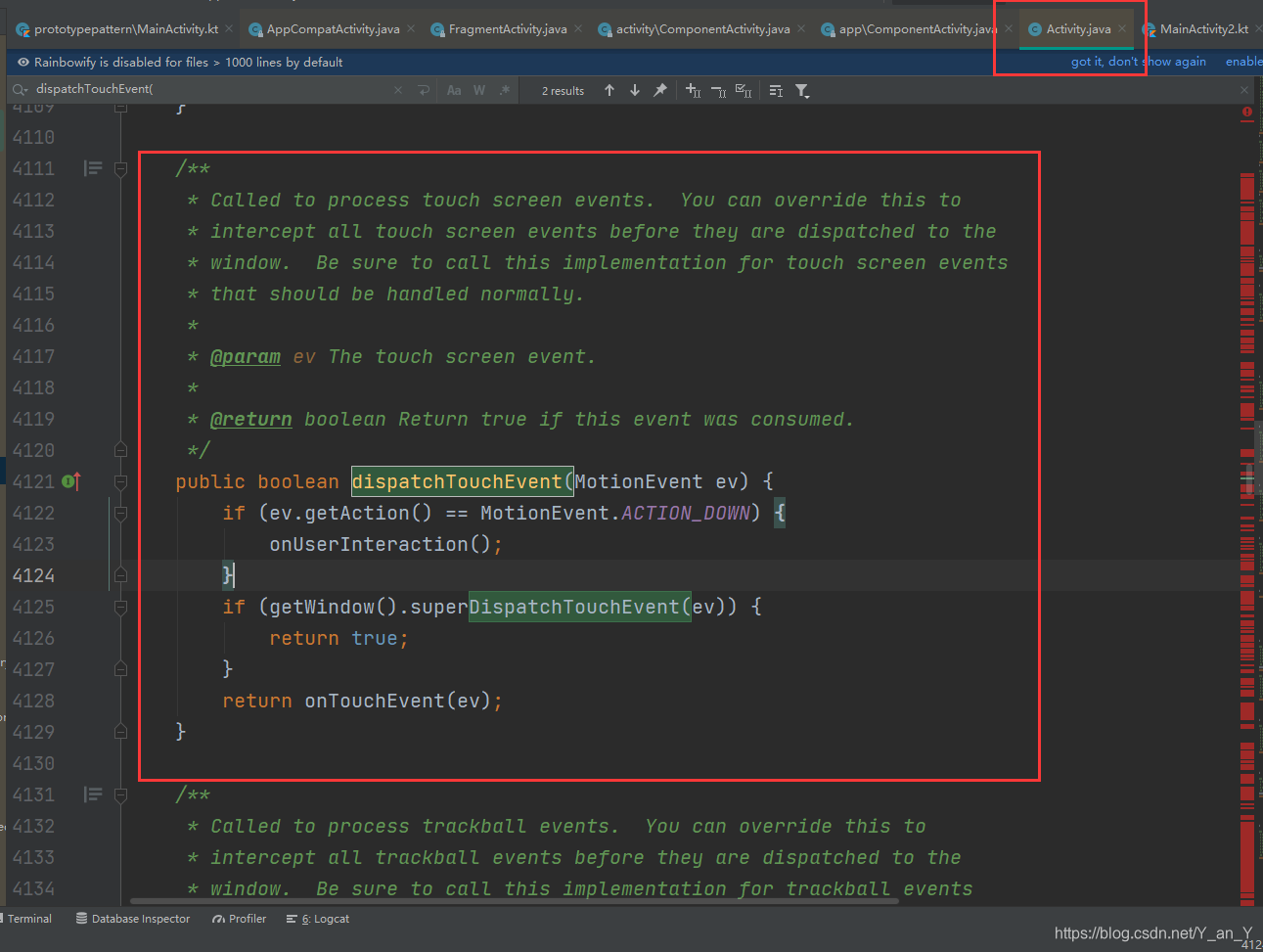Click the superDispatchTouchEvent call
The width and height of the screenshot is (1263, 952).
(x=549, y=607)
